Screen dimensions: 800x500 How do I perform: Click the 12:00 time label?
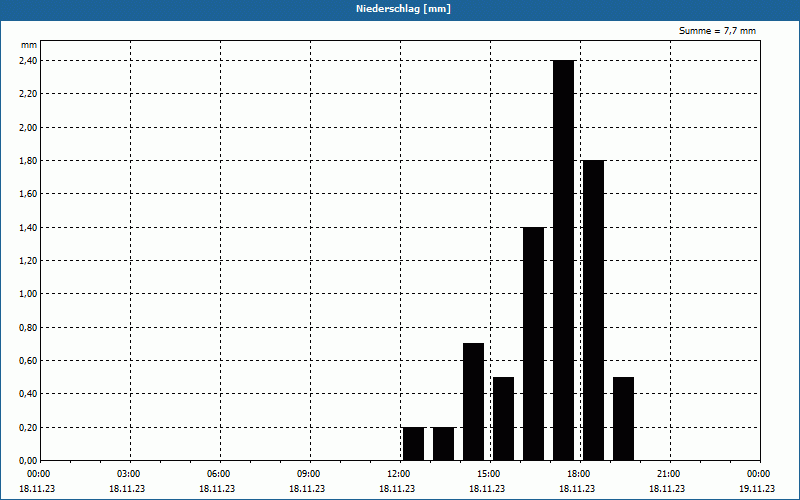(x=398, y=474)
